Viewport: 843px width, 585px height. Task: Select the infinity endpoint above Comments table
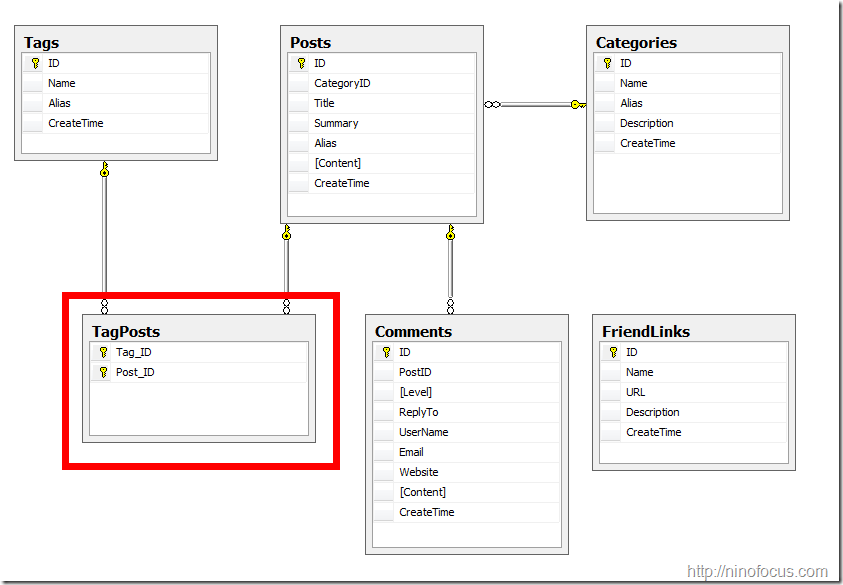pos(451,306)
